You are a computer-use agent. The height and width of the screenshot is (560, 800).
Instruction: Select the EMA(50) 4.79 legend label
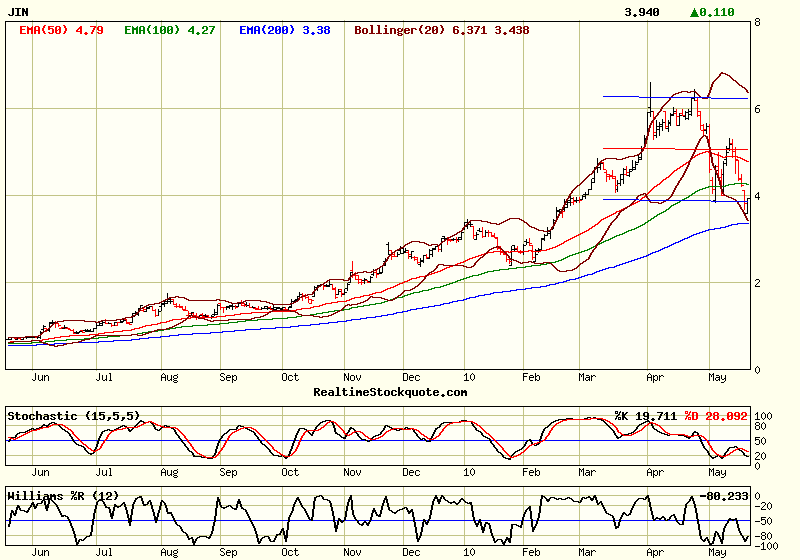pyautogui.click(x=61, y=31)
